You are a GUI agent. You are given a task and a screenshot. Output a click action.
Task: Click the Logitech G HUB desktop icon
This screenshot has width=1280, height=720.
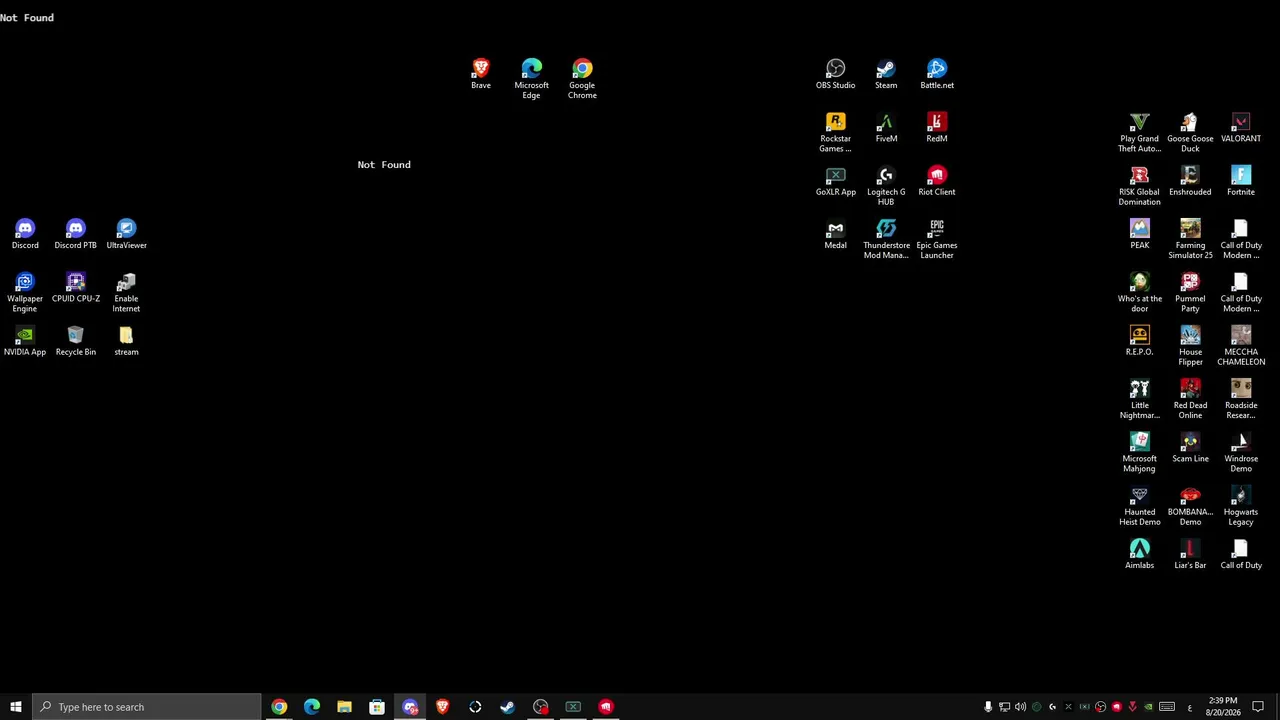[x=886, y=186]
